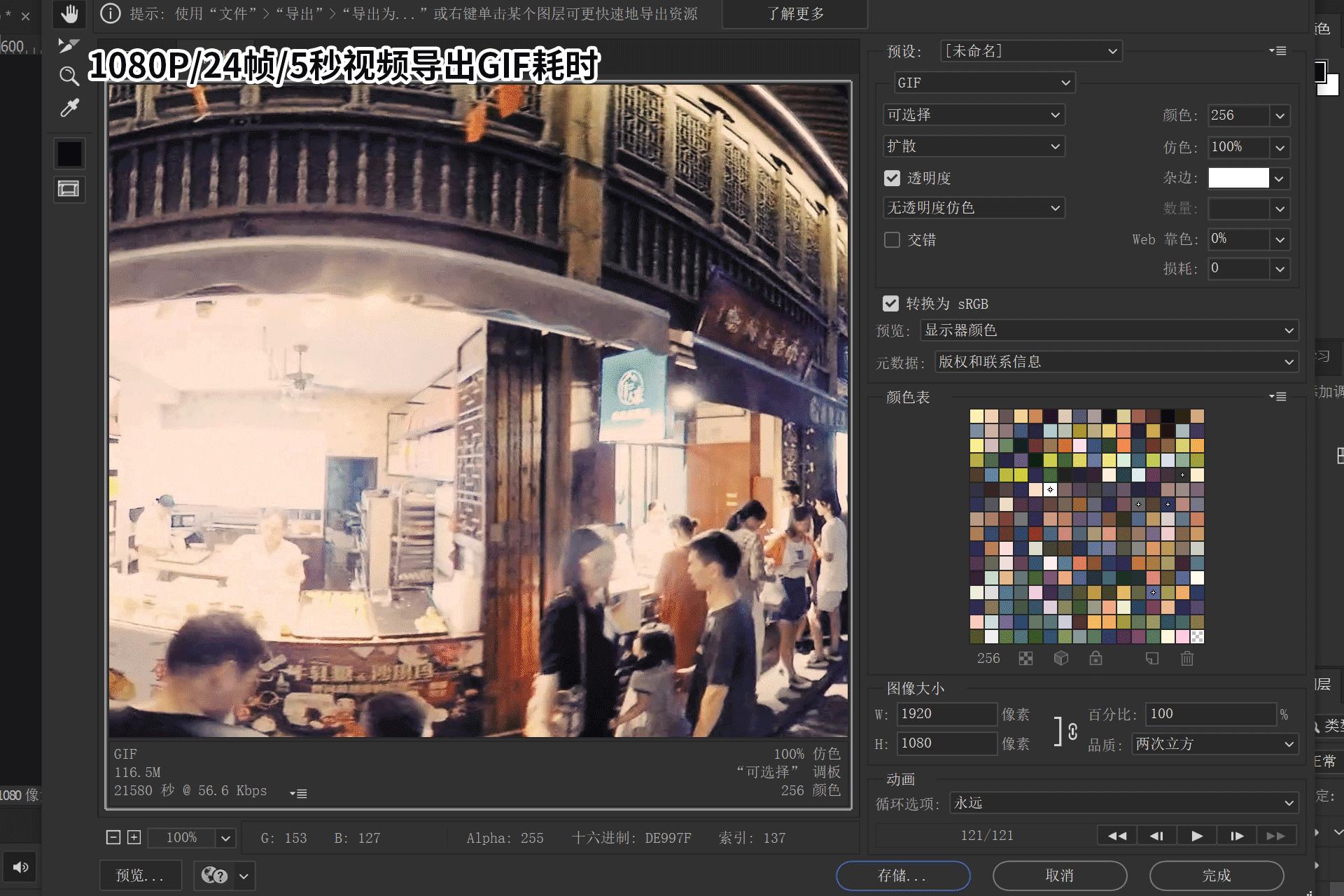This screenshot has height=896, width=1344.
Task: Click the 存储... button
Action: (x=902, y=876)
